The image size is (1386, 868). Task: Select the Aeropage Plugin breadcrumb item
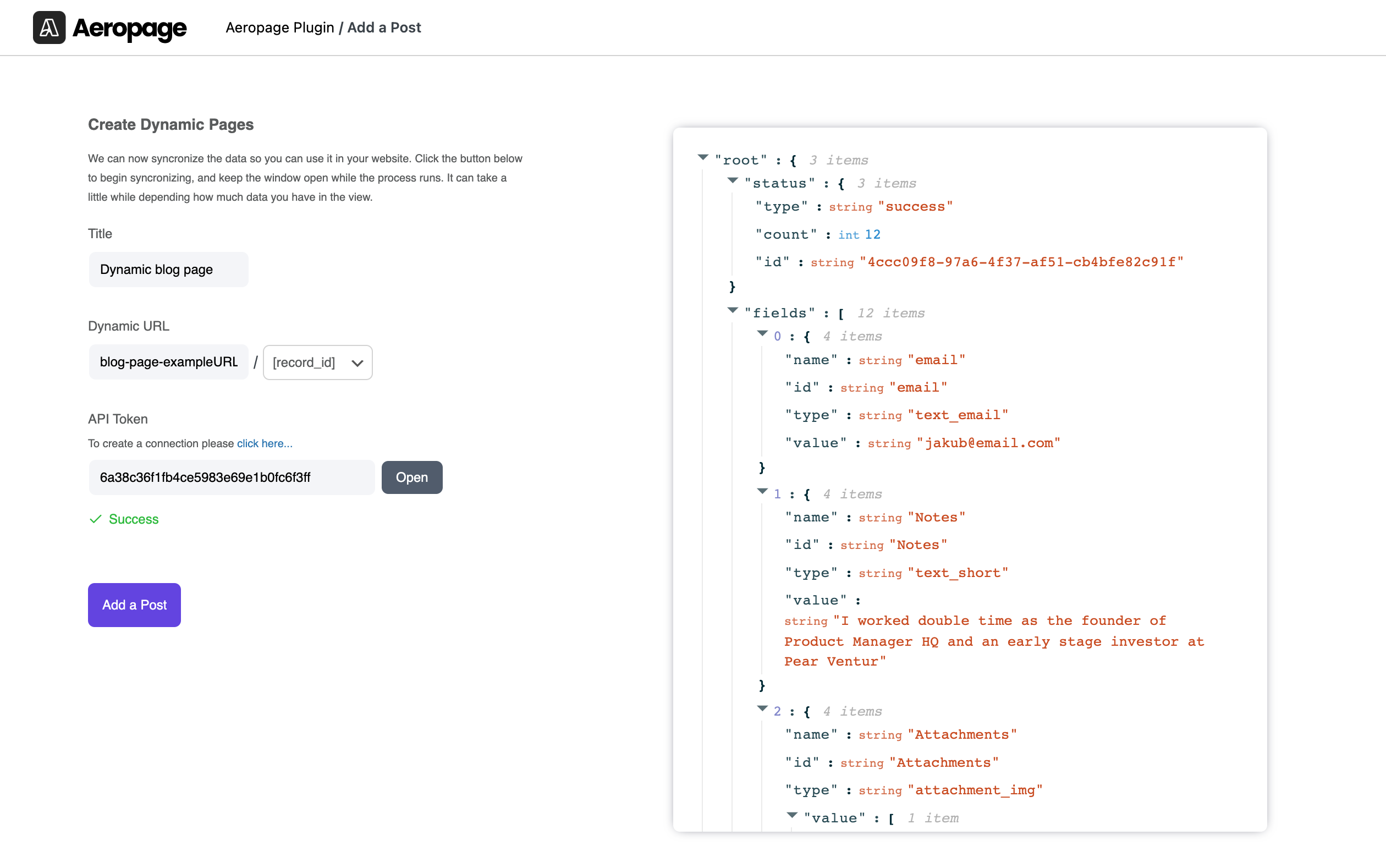click(280, 27)
